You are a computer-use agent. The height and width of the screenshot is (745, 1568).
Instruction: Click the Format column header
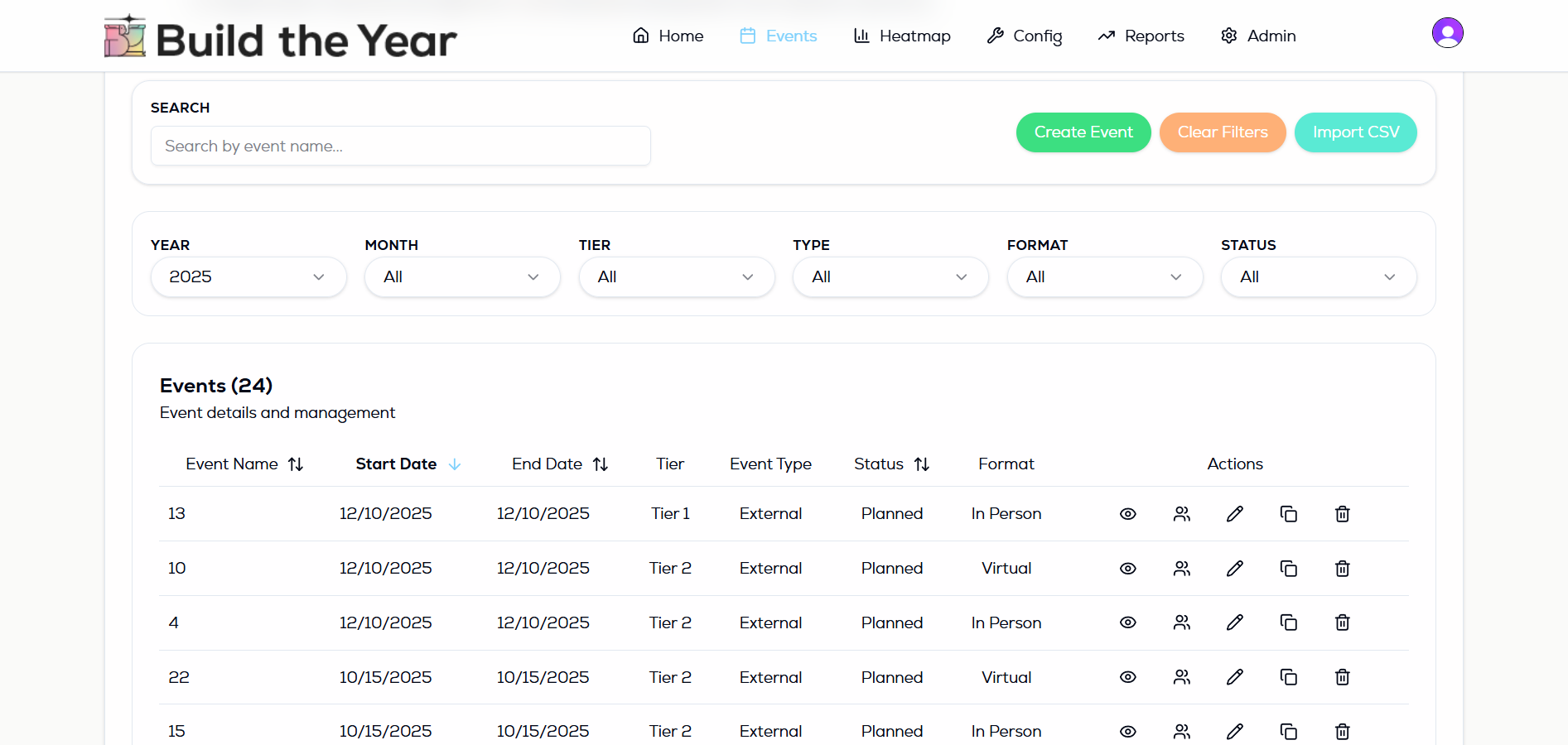click(x=1006, y=464)
